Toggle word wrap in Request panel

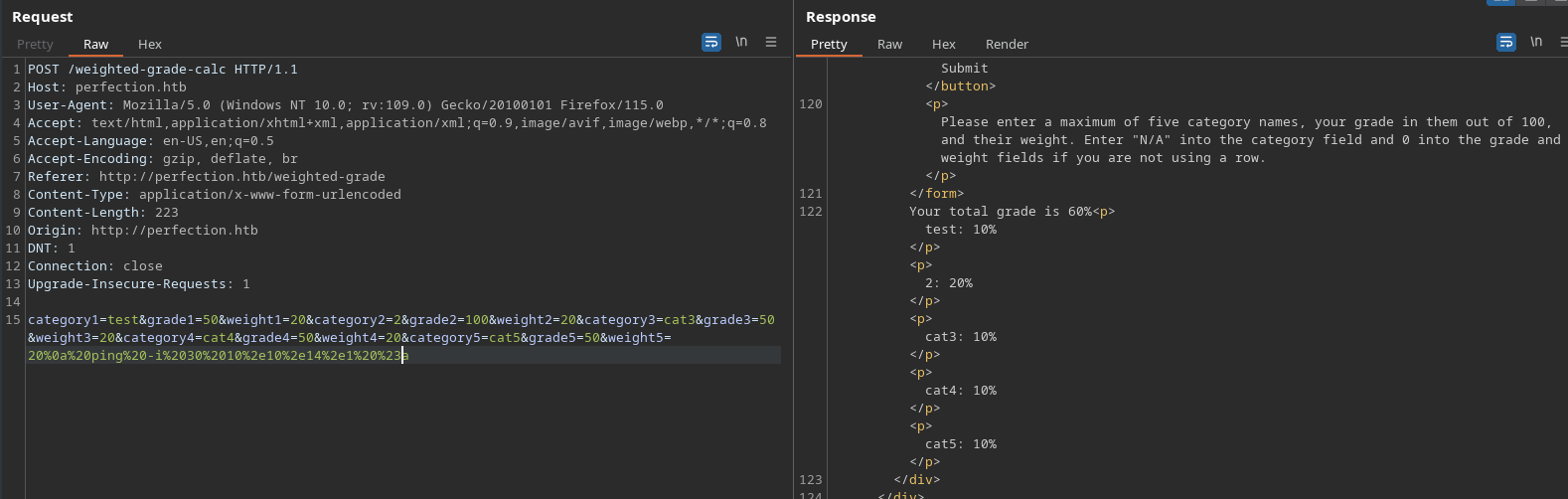tap(711, 42)
